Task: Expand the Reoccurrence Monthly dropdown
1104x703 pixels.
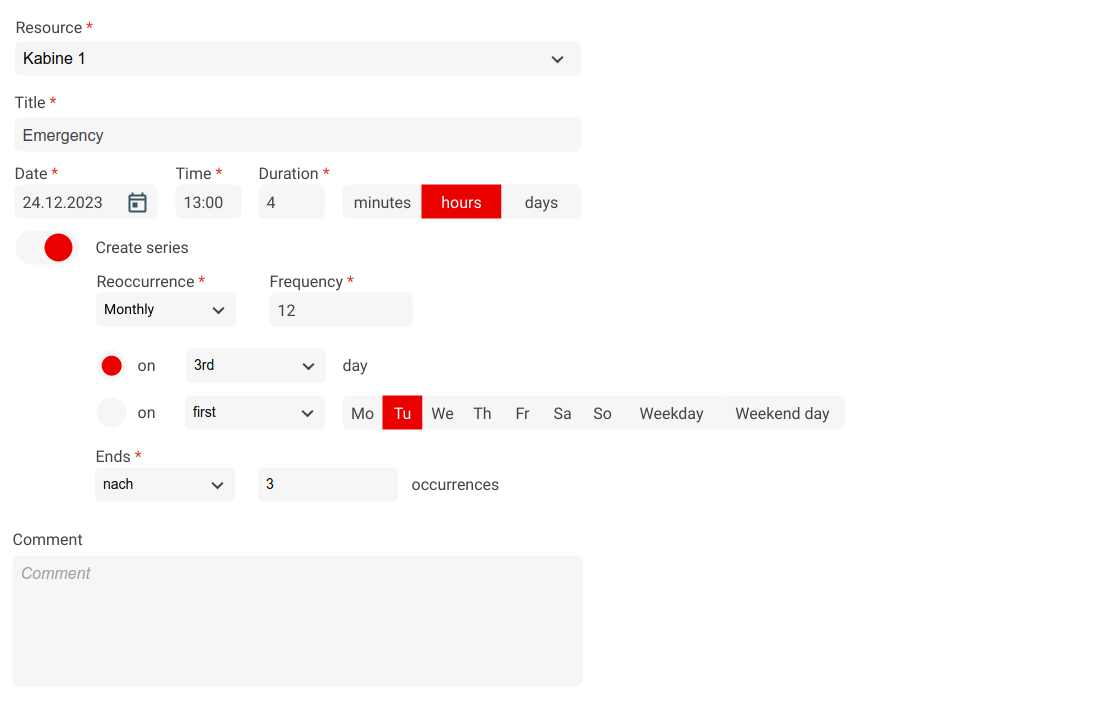Action: 165,310
